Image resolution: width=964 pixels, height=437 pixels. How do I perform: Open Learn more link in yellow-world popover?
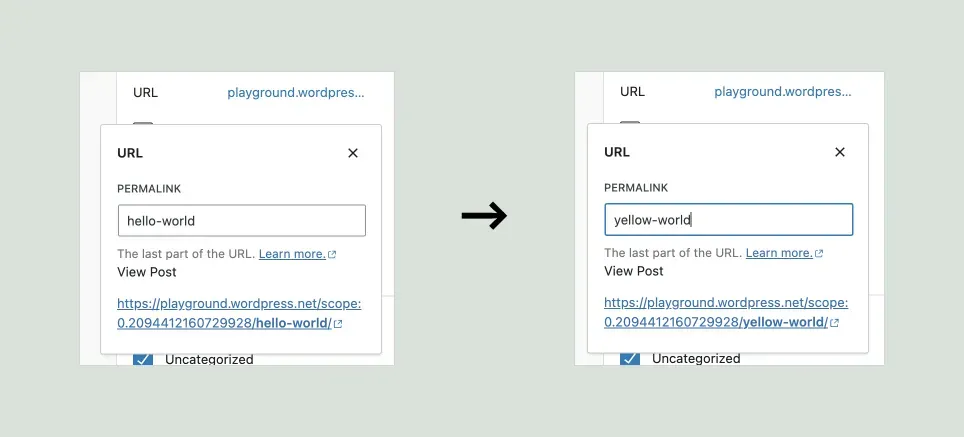(779, 253)
